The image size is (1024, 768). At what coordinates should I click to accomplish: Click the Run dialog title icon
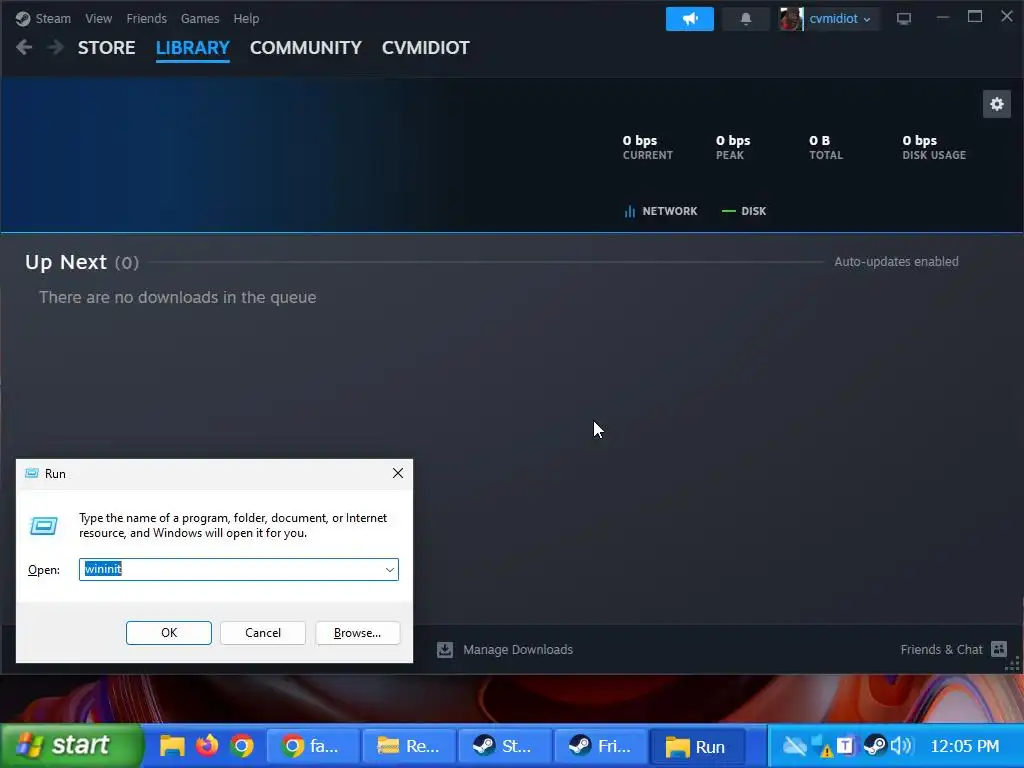[x=31, y=473]
